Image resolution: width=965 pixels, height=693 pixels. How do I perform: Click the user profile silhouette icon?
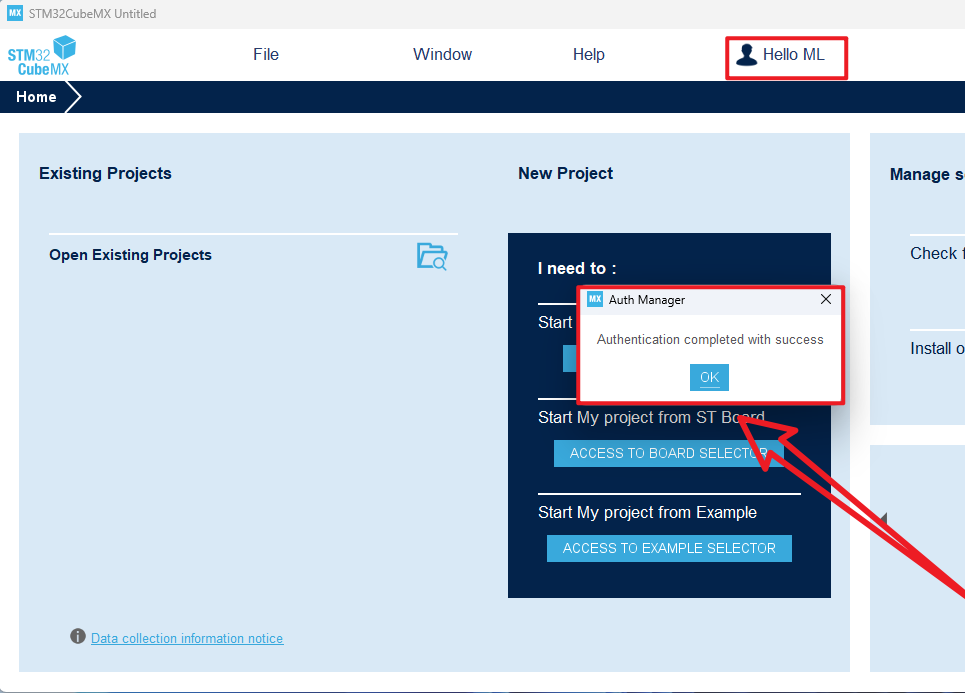pos(747,55)
